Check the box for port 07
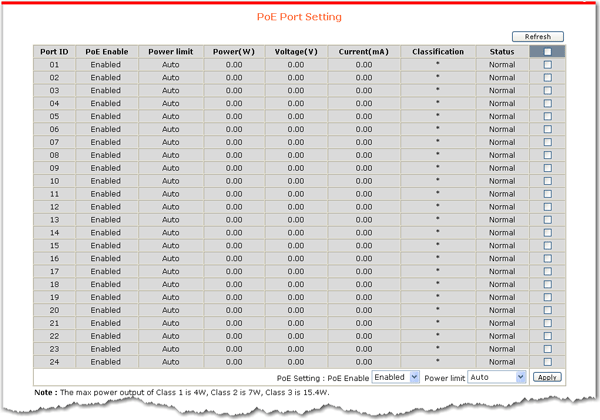This screenshot has width=600, height=420. point(548,142)
